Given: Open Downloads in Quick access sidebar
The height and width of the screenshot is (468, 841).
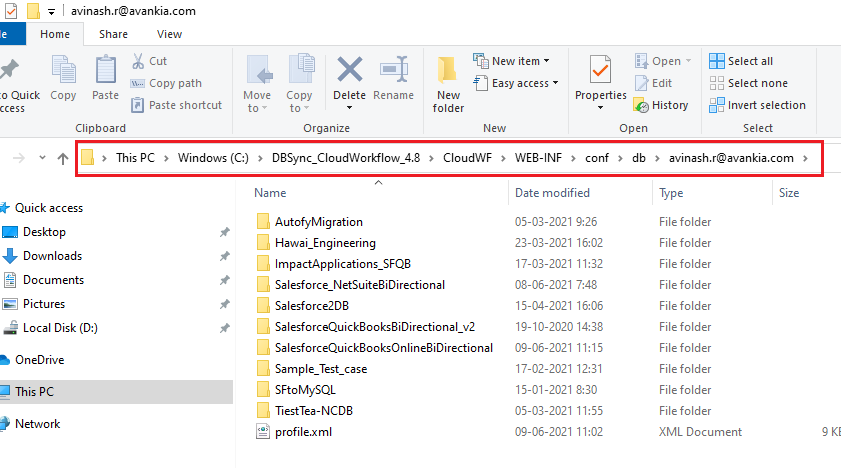Looking at the screenshot, I should coord(52,256).
